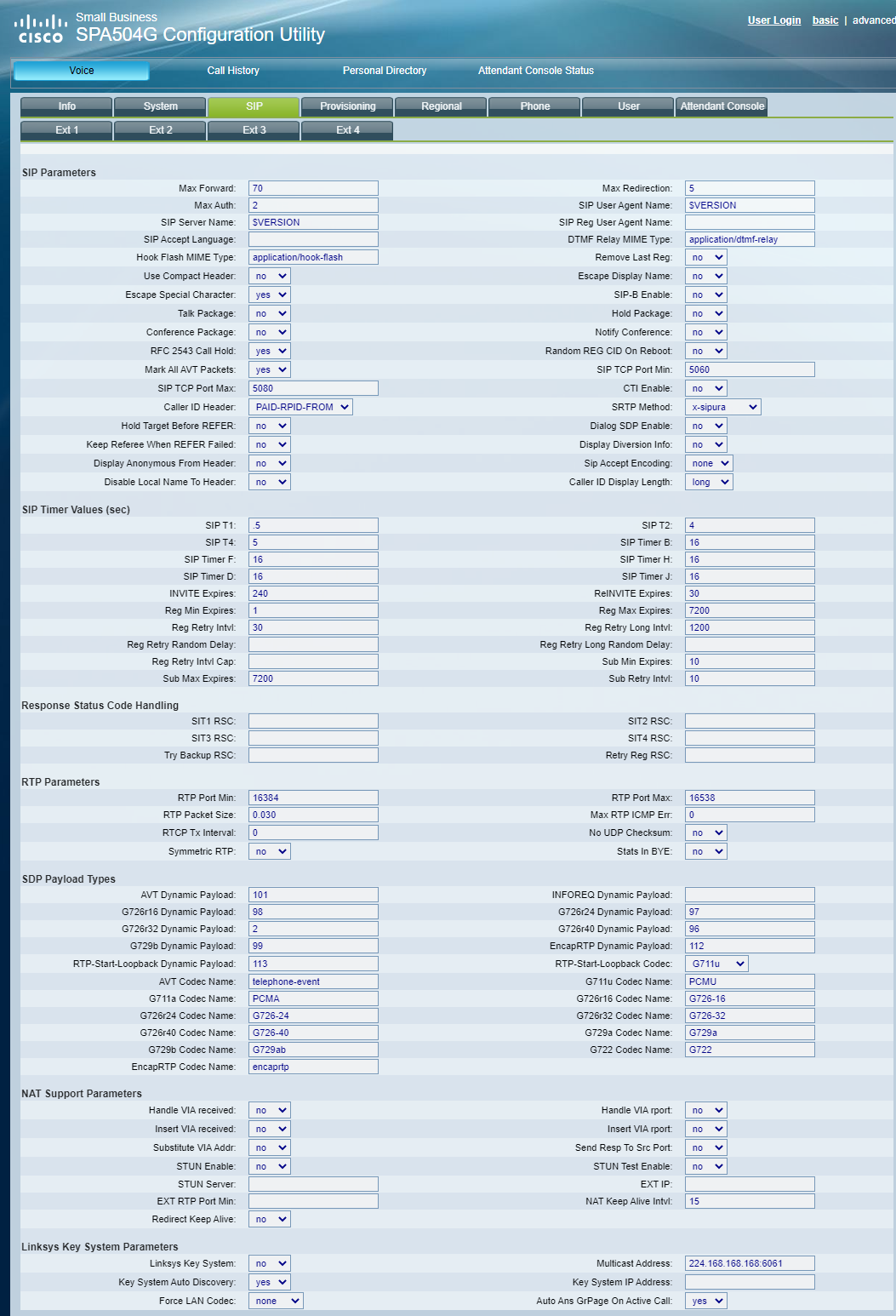Open the SRTP Method dropdown
Viewport: 896px width, 1316px height.
pos(723,407)
